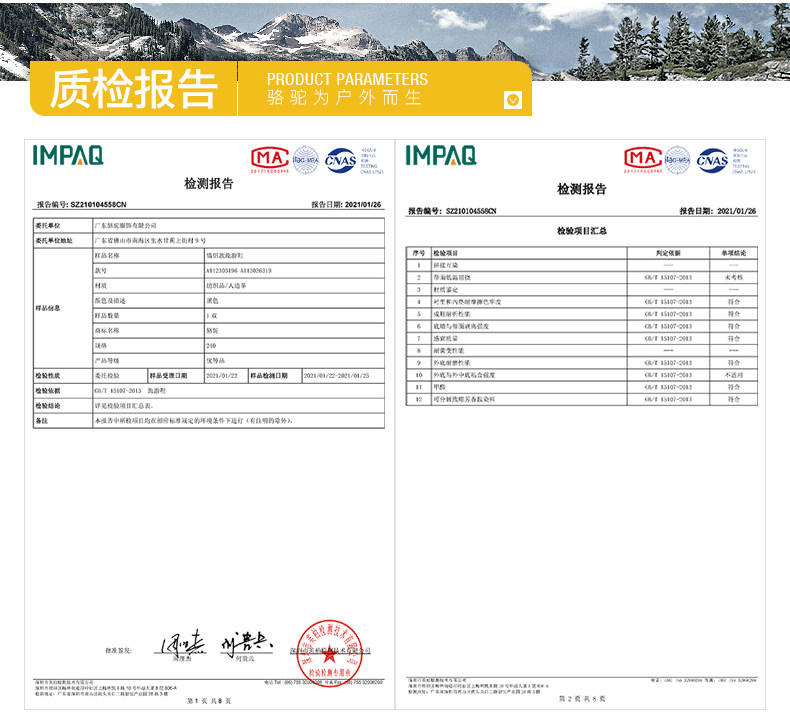790x720 pixels.
Task: Click the sequence number '7' cell
Action: [419, 338]
